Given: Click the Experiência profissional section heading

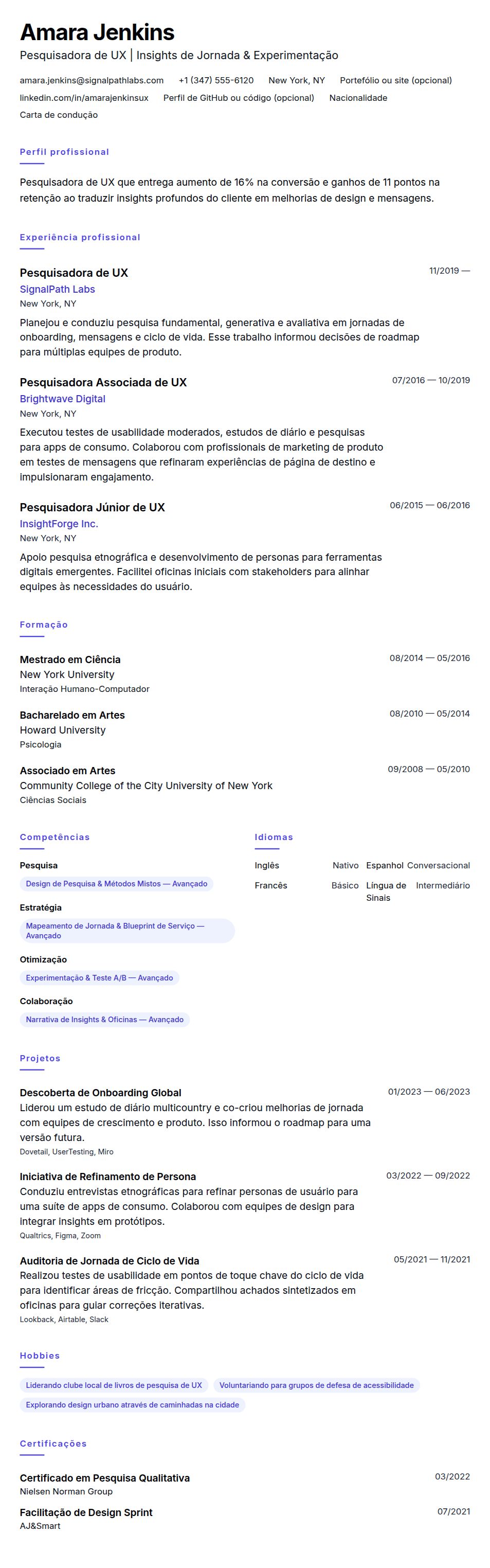Looking at the screenshot, I should (x=80, y=237).
